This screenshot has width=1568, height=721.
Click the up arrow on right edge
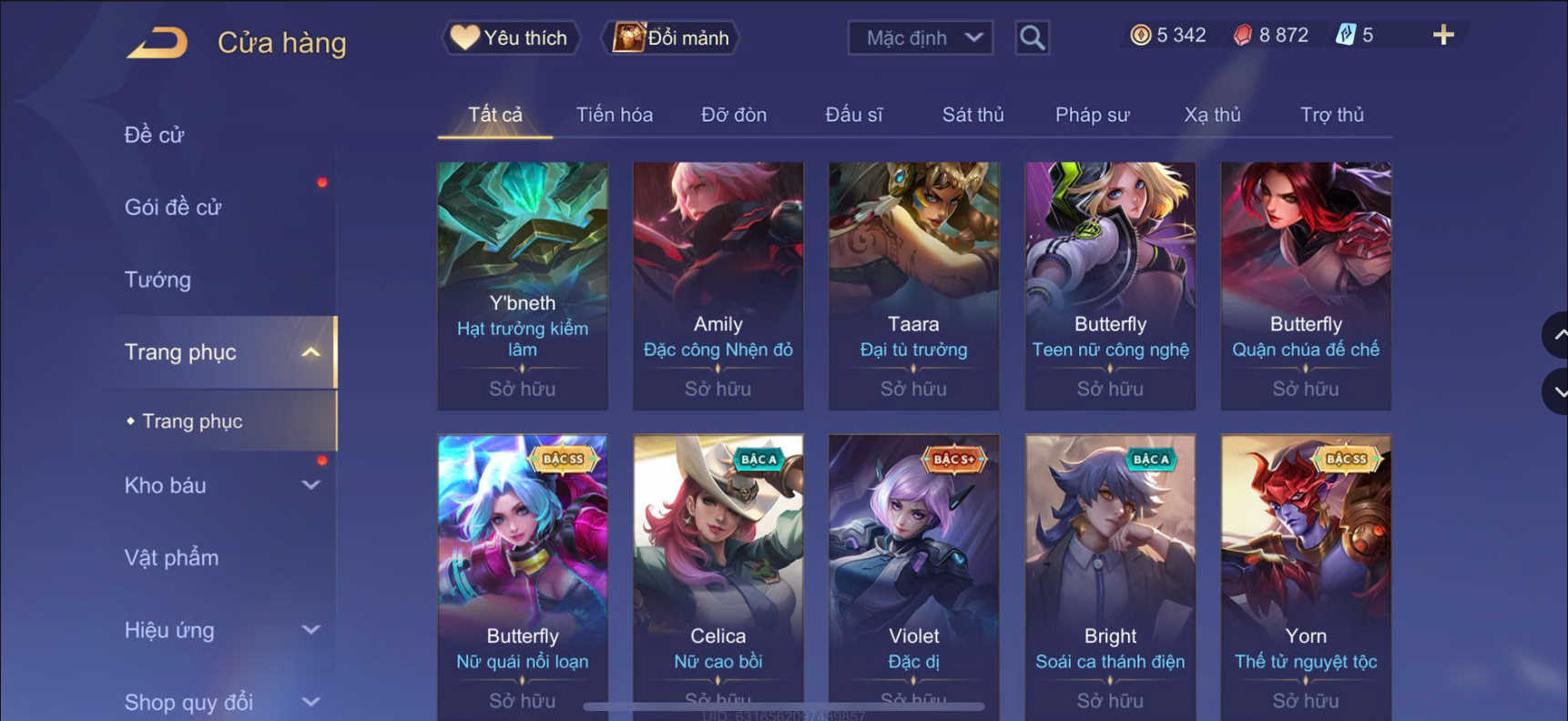coord(1556,335)
